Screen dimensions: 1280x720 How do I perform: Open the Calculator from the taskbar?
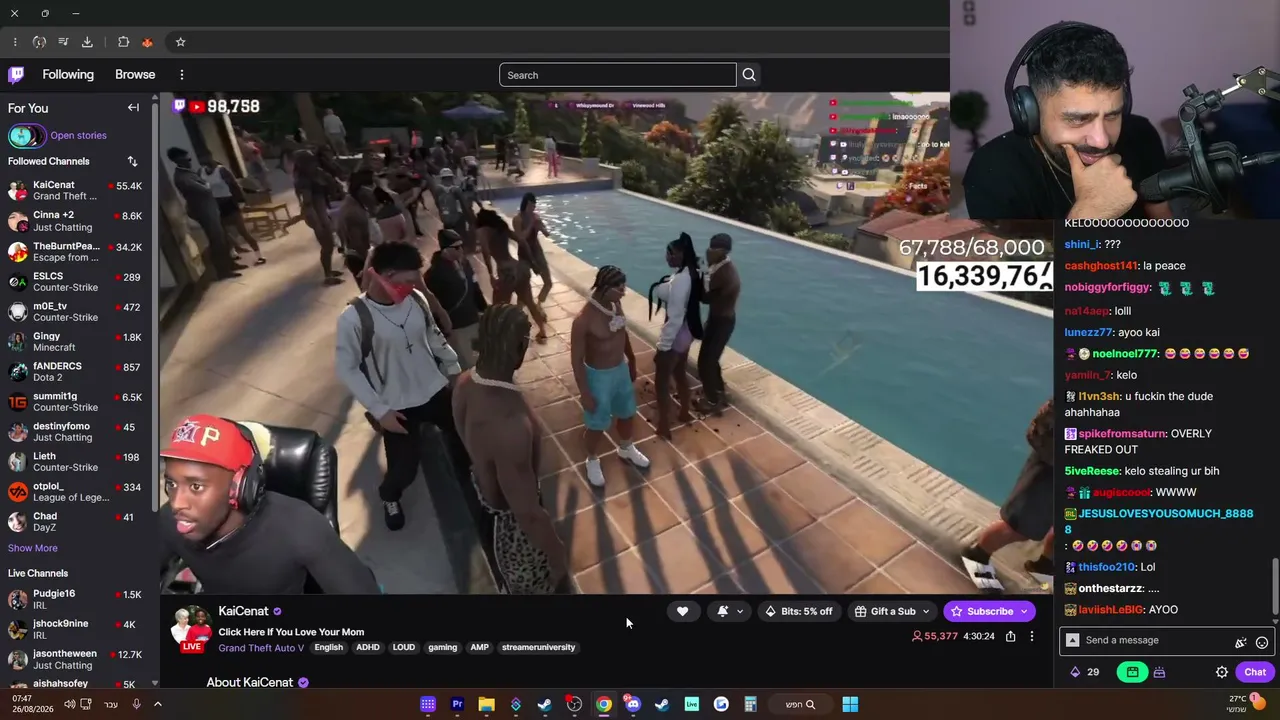tap(750, 704)
